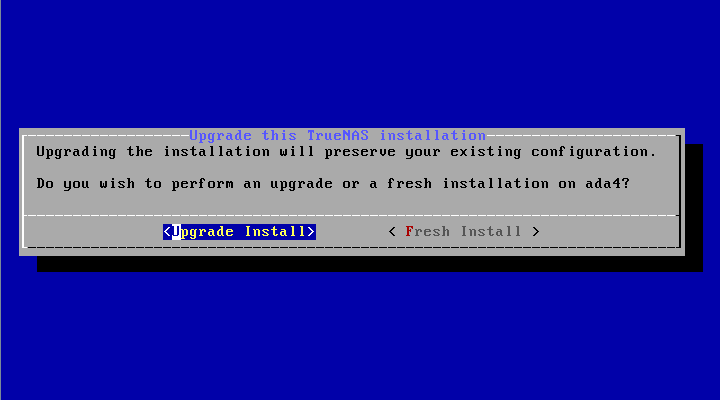Click the words 'fresh installation' in the question
The image size is (720, 400).
(x=468, y=184)
